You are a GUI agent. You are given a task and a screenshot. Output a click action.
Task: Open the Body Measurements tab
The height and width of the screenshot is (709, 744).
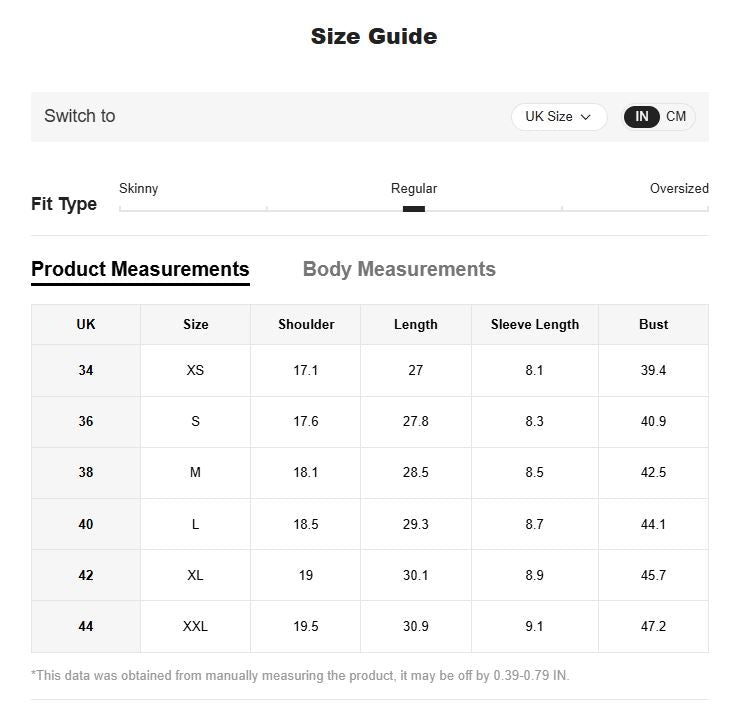[x=399, y=269]
